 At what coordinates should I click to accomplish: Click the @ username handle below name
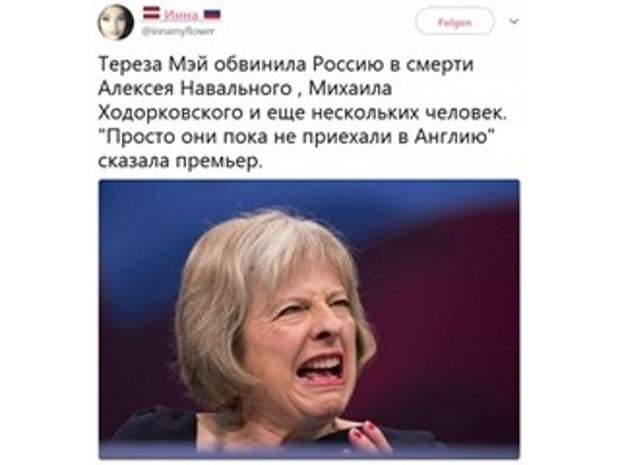coord(178,31)
